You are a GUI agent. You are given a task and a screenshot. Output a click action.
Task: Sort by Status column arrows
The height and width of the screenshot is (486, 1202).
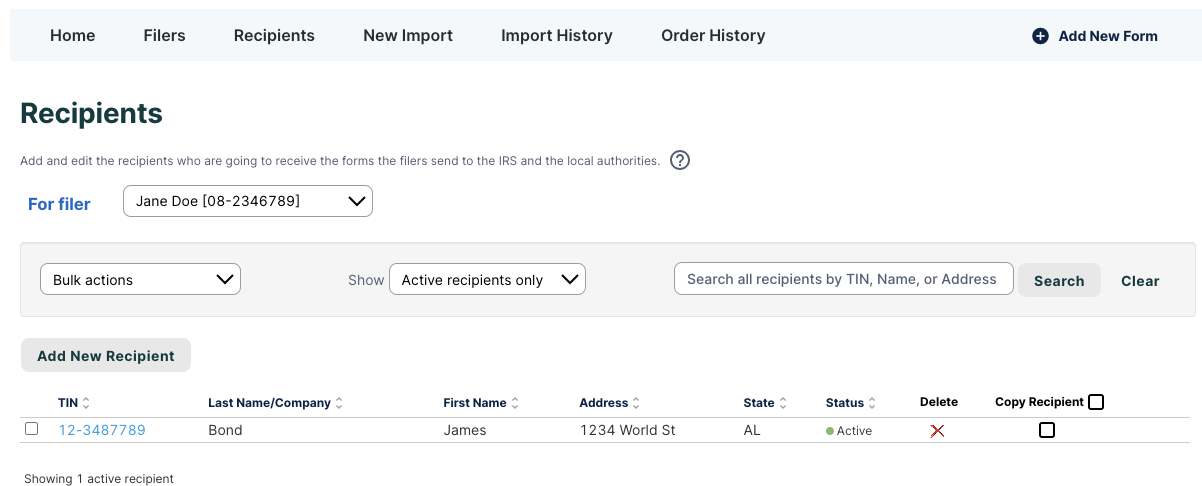pyautogui.click(x=872, y=403)
